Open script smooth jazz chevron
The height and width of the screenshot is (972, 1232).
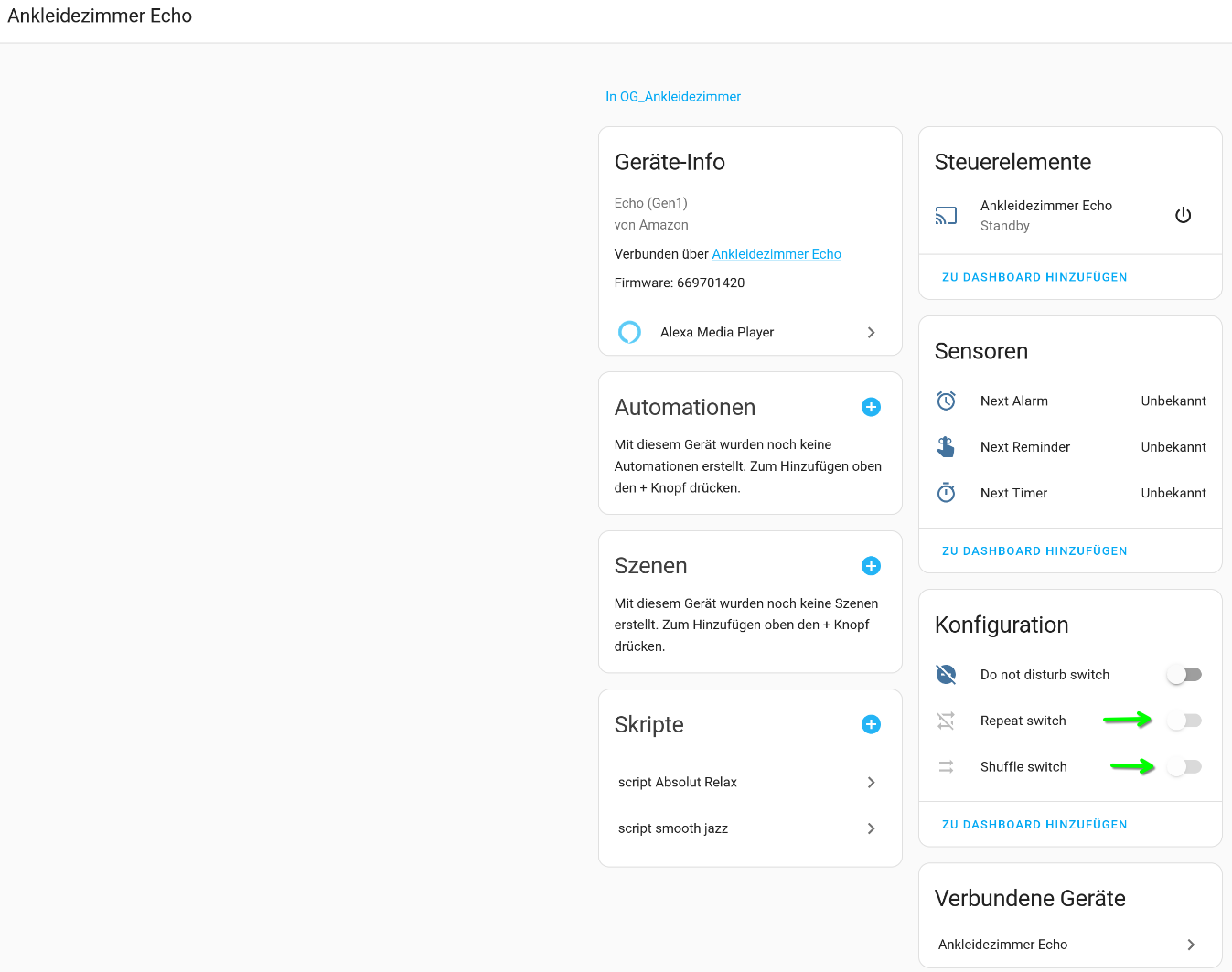(871, 828)
